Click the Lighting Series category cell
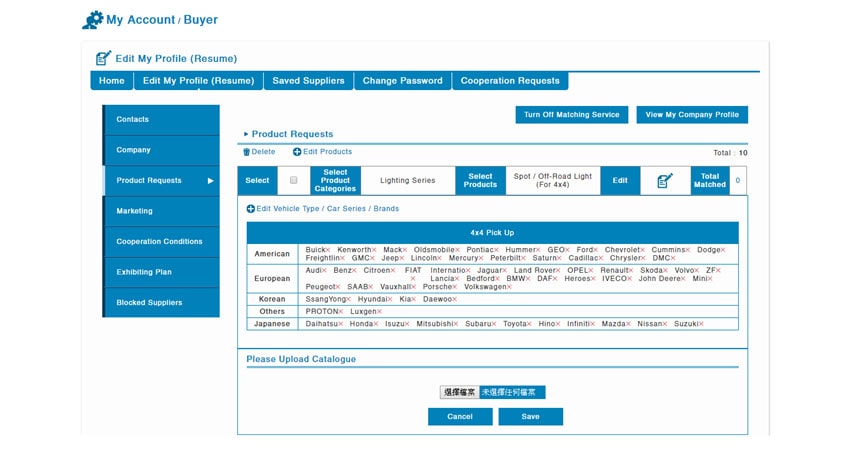The image size is (850, 456). 408,181
